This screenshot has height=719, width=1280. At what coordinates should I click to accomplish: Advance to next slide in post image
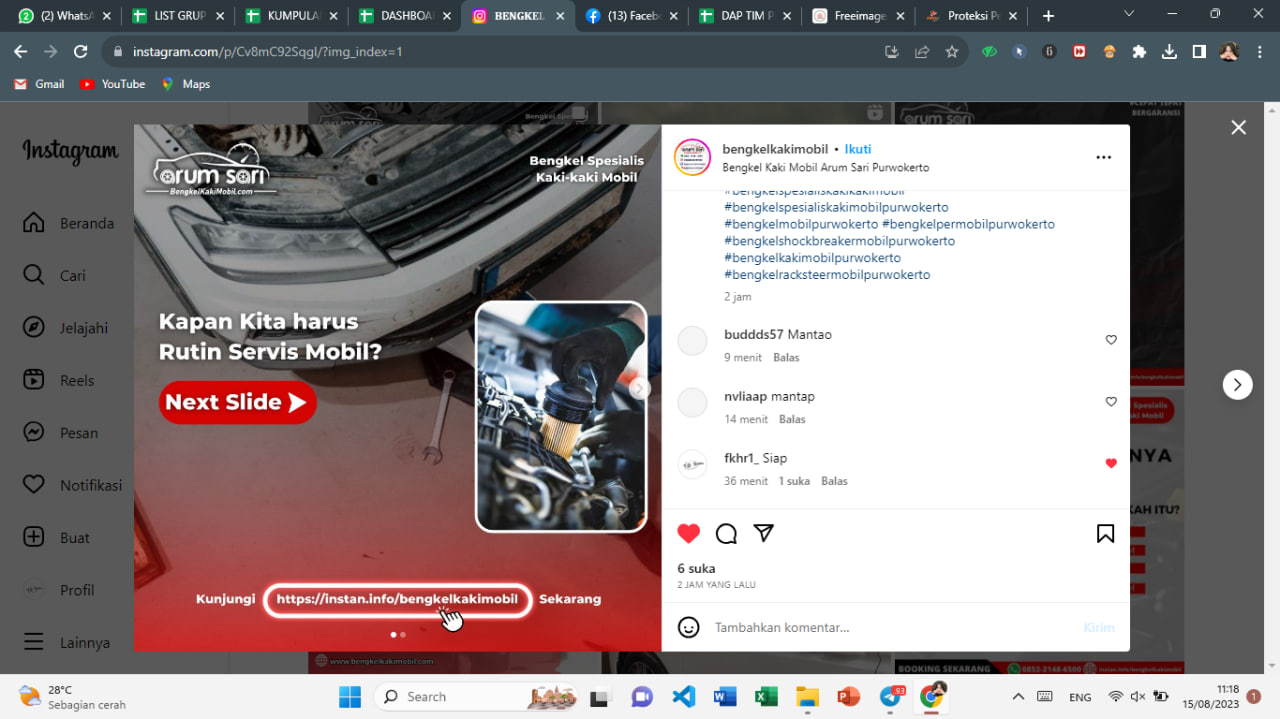tap(640, 389)
